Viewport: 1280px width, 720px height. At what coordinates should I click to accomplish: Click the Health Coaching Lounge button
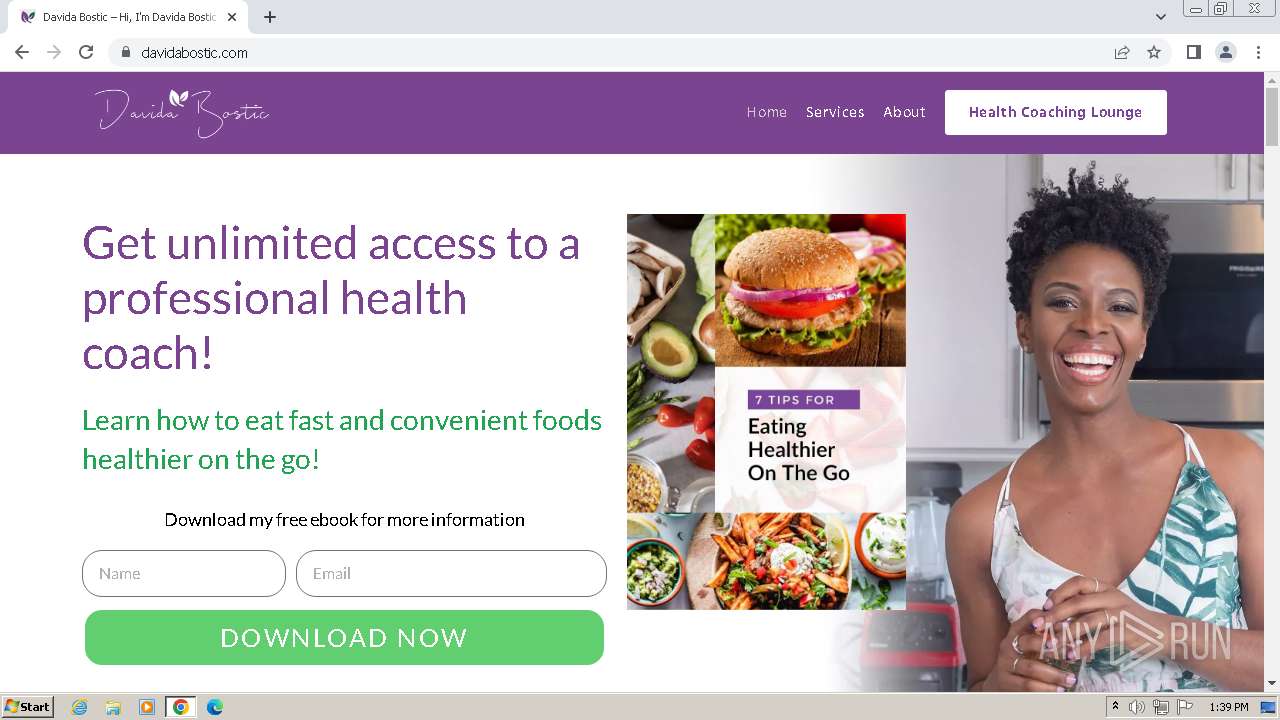(x=1056, y=112)
